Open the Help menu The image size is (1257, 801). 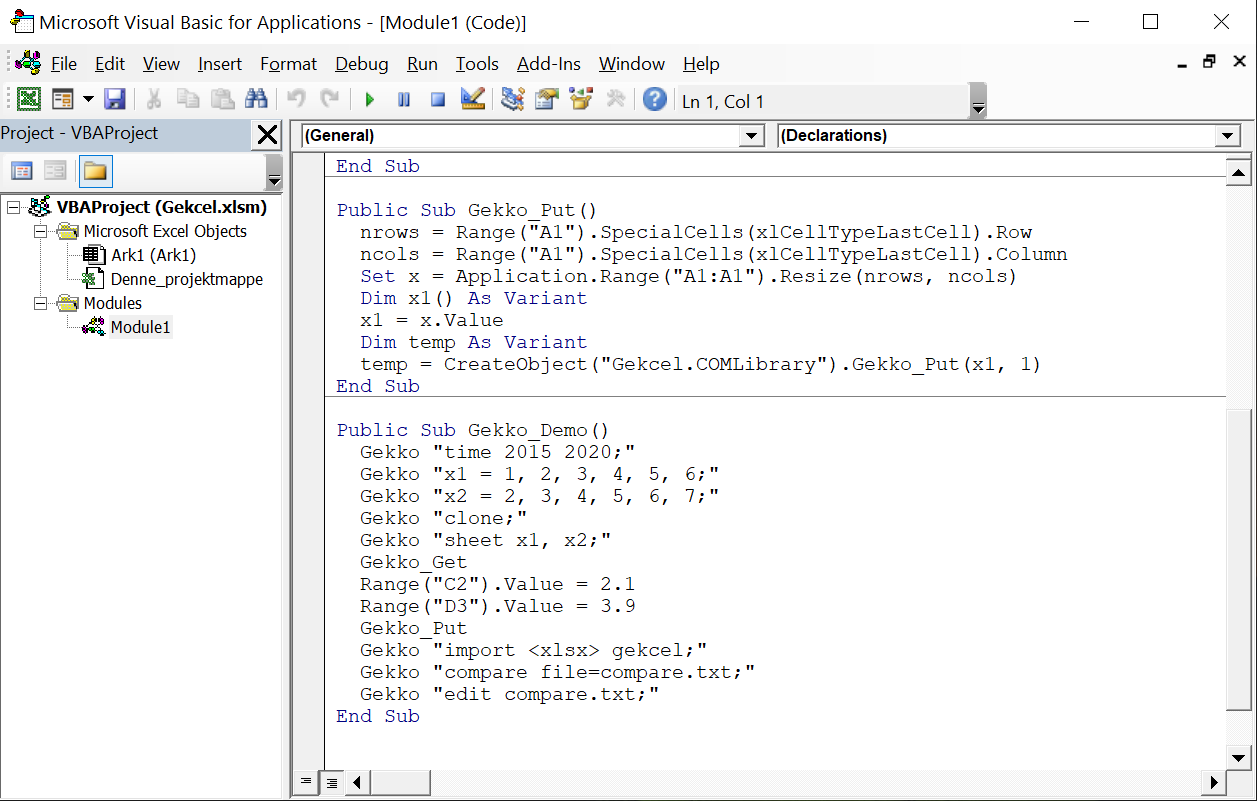tap(701, 64)
